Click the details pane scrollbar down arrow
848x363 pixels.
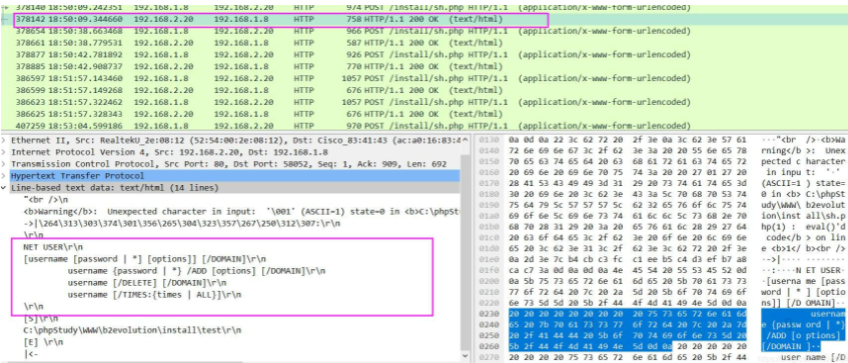(465, 357)
